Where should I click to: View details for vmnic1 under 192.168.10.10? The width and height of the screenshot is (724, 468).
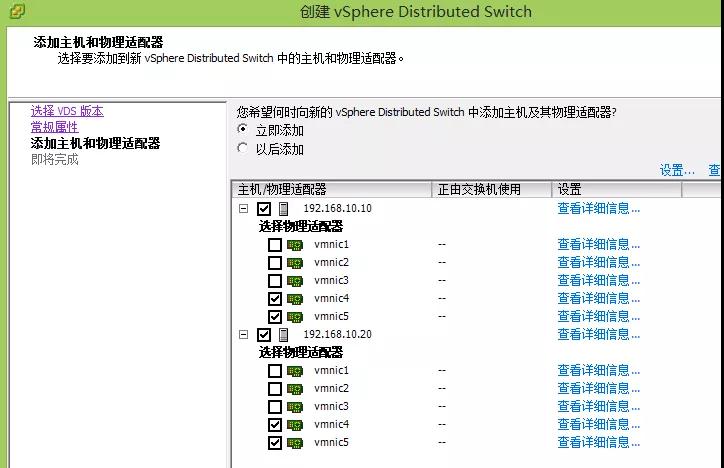click(598, 245)
